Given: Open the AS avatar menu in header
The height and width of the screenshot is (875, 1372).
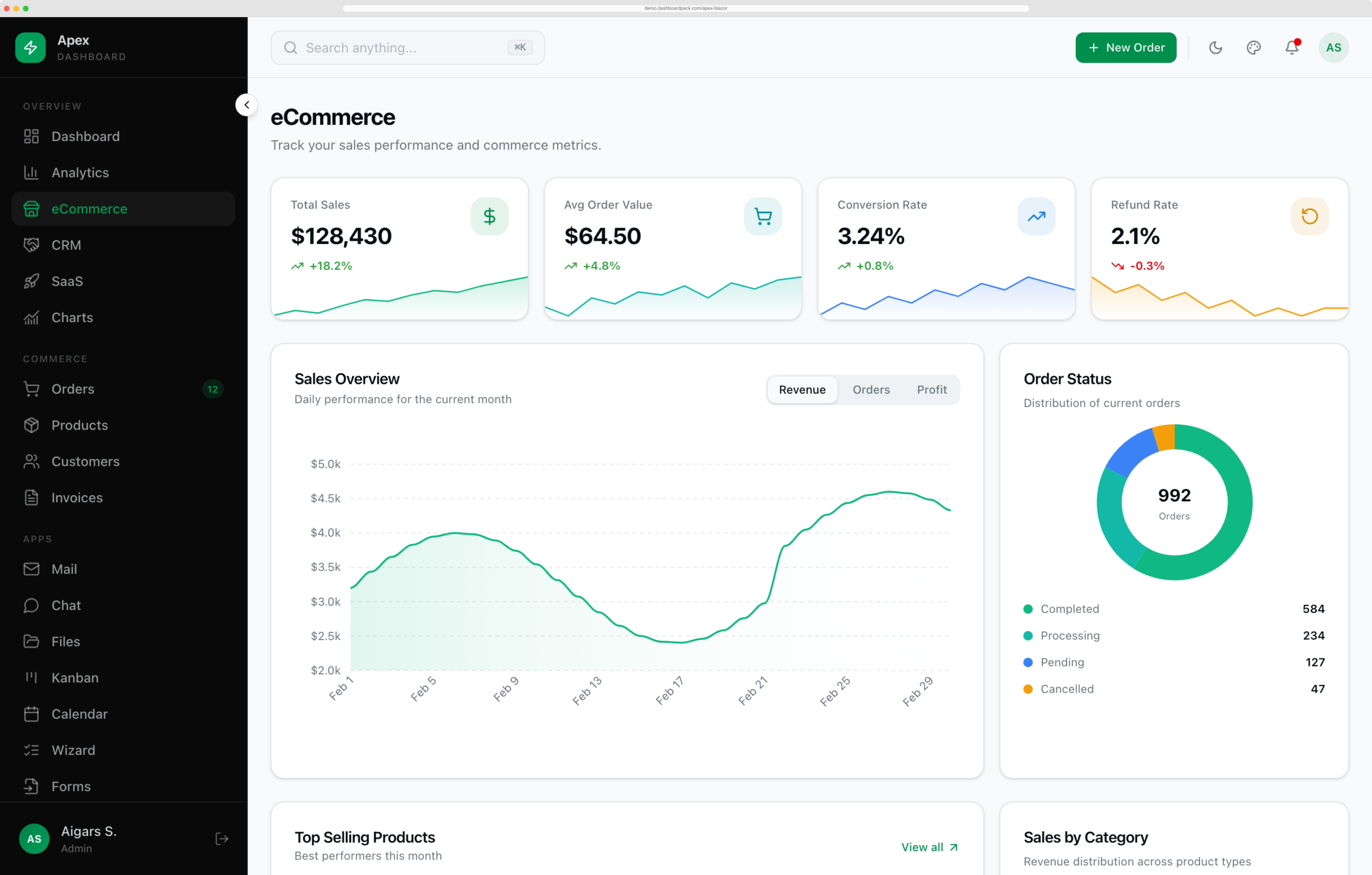Looking at the screenshot, I should pos(1333,47).
